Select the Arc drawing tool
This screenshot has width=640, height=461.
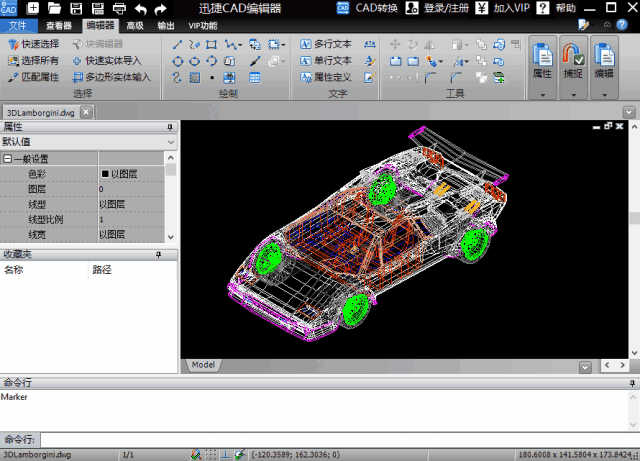point(211,61)
